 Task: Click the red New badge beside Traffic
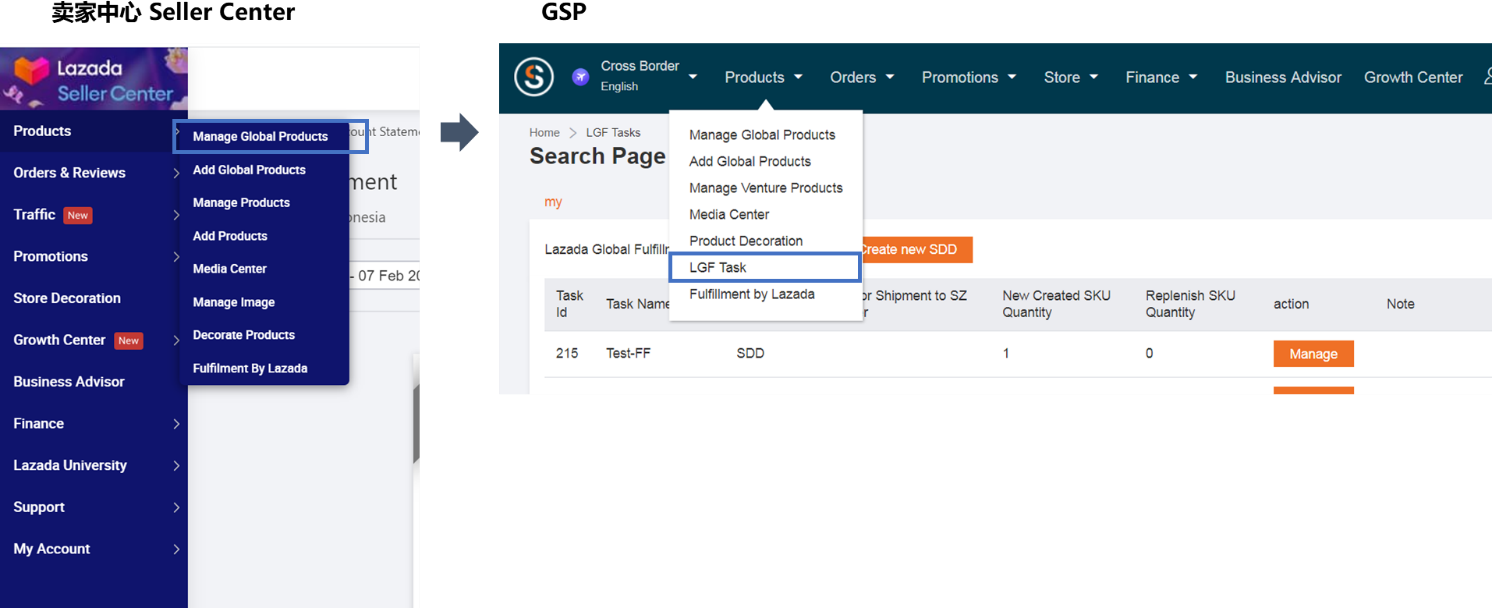(78, 215)
